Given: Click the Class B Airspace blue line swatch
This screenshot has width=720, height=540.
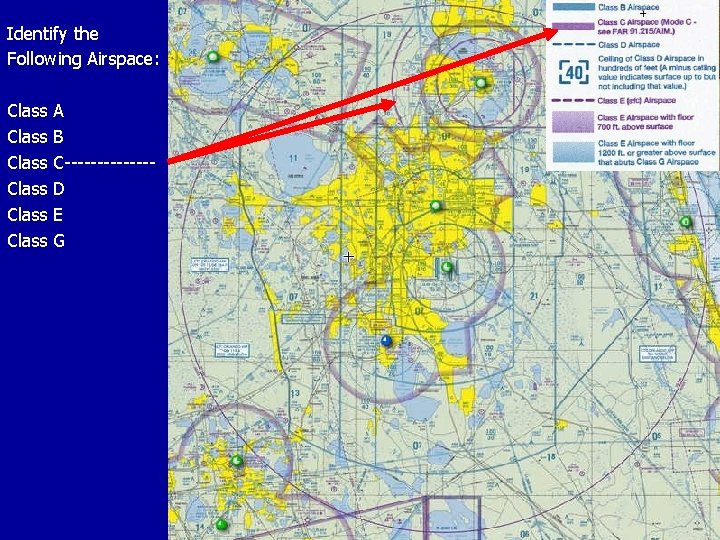Looking at the screenshot, I should [x=574, y=7].
